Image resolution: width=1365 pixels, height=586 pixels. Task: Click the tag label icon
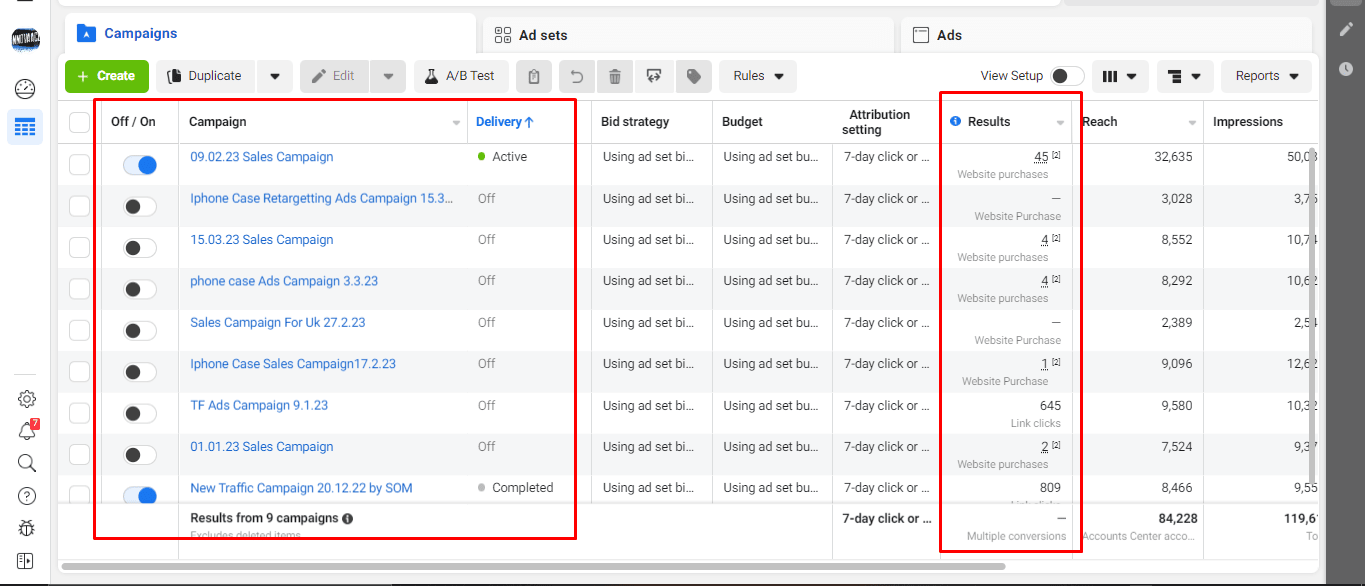tap(693, 76)
